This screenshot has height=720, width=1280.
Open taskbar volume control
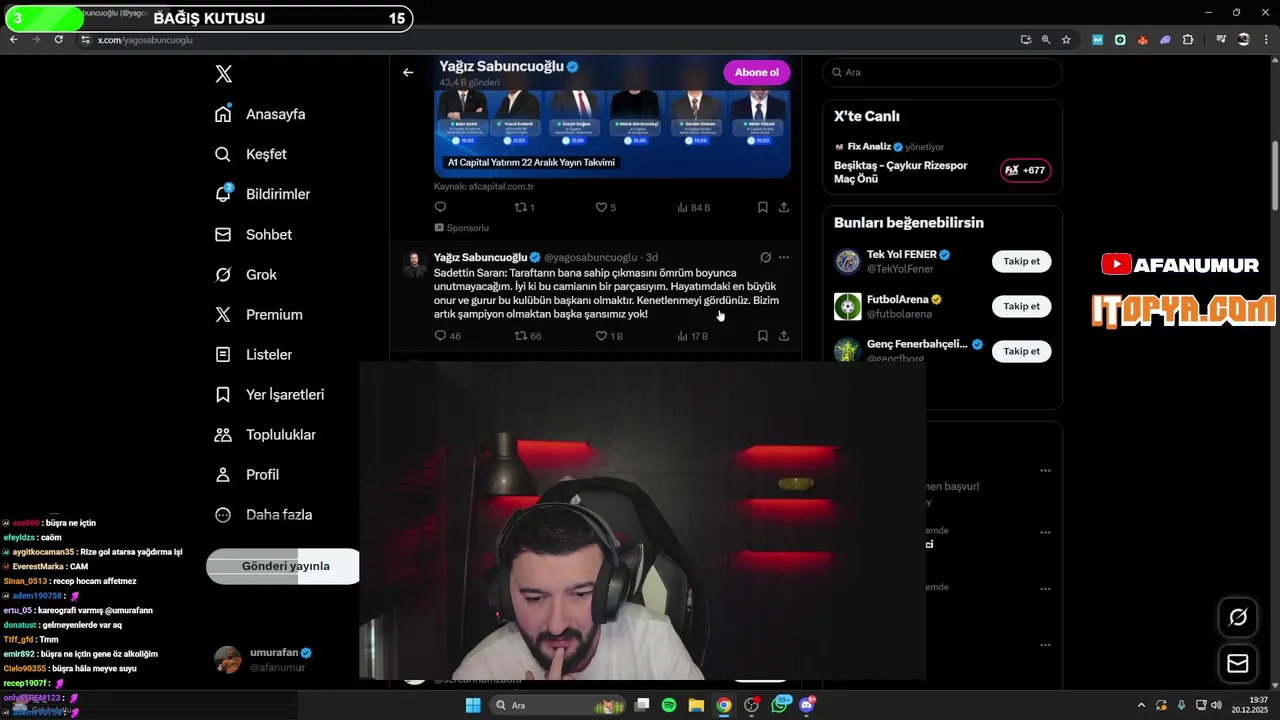pyautogui.click(x=1216, y=705)
